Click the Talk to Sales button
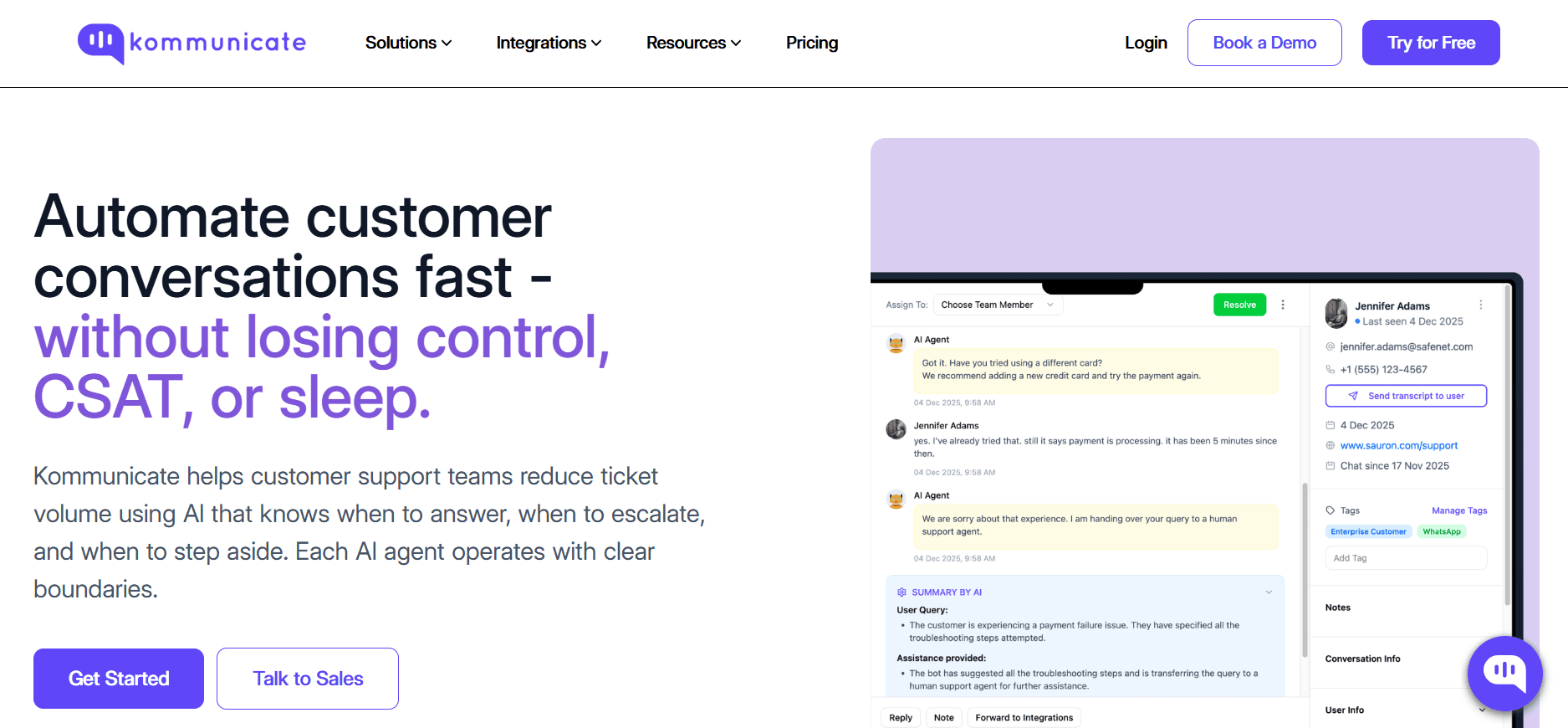The width and height of the screenshot is (1568, 728). [307, 678]
